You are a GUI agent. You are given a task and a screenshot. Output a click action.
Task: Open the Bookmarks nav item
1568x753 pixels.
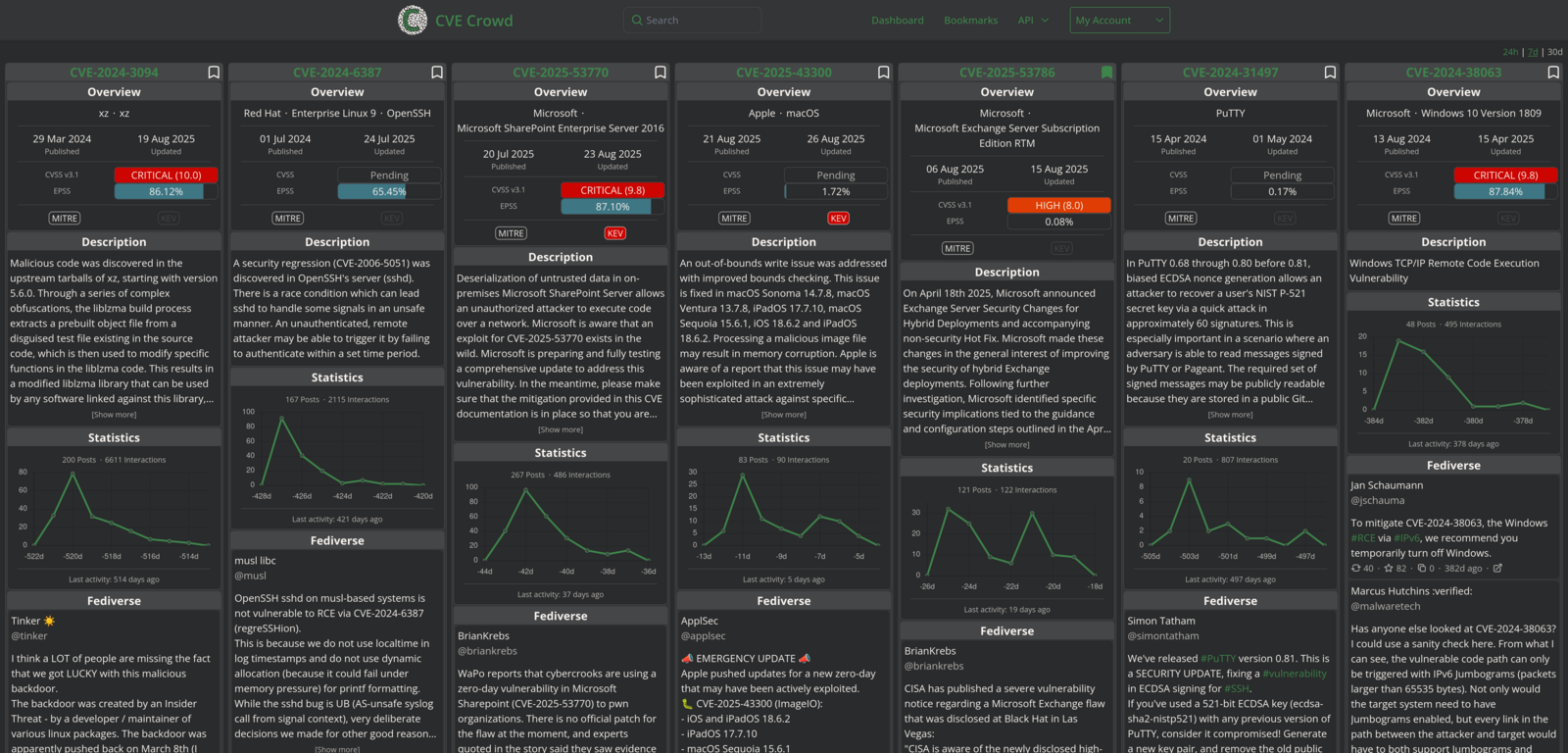pos(970,21)
